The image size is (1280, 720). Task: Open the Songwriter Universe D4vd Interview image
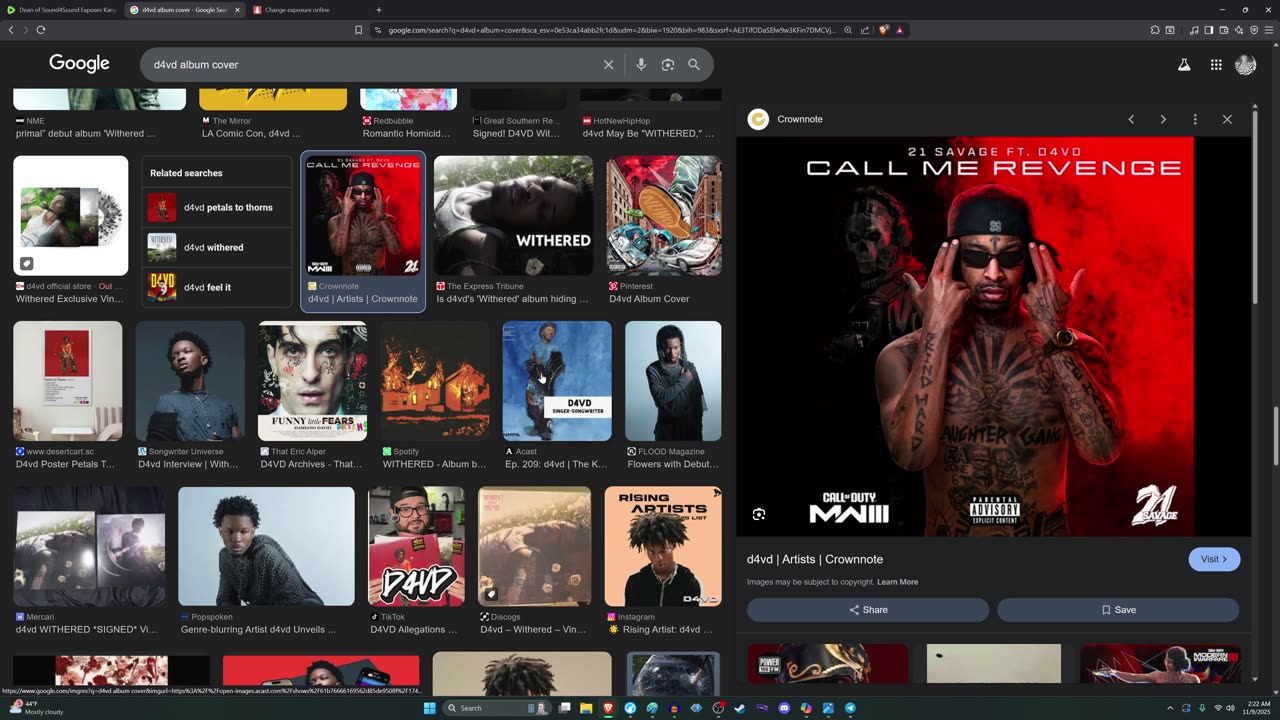pyautogui.click(x=190, y=381)
